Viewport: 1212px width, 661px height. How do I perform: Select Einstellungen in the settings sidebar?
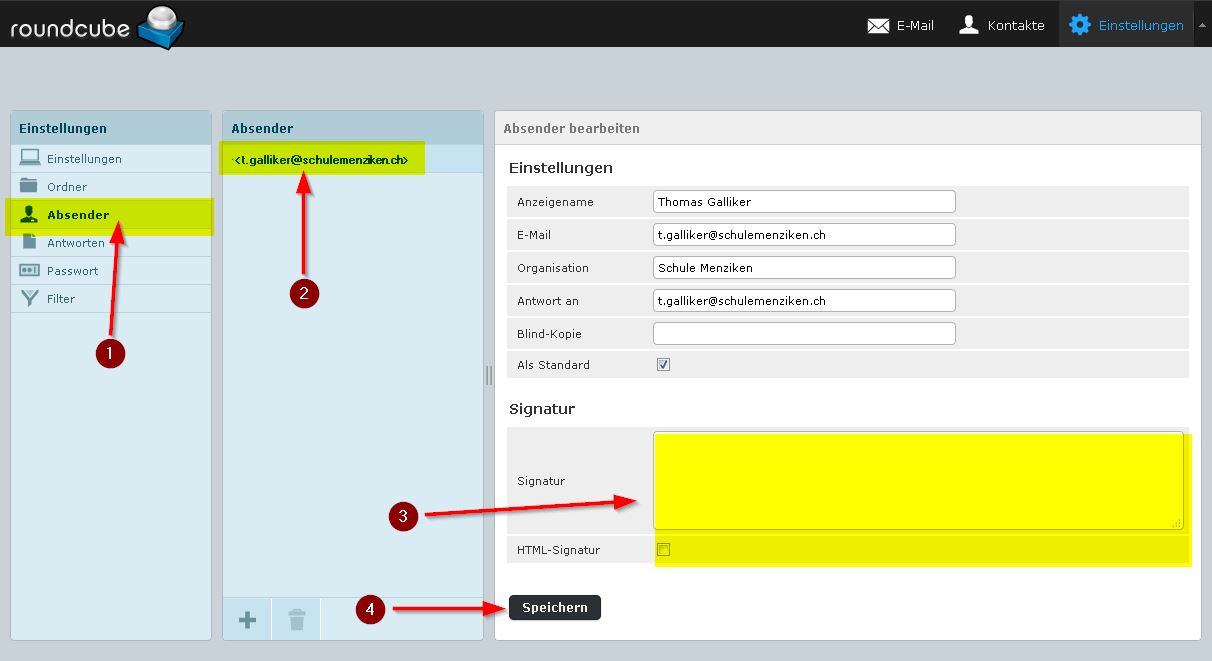pos(111,158)
